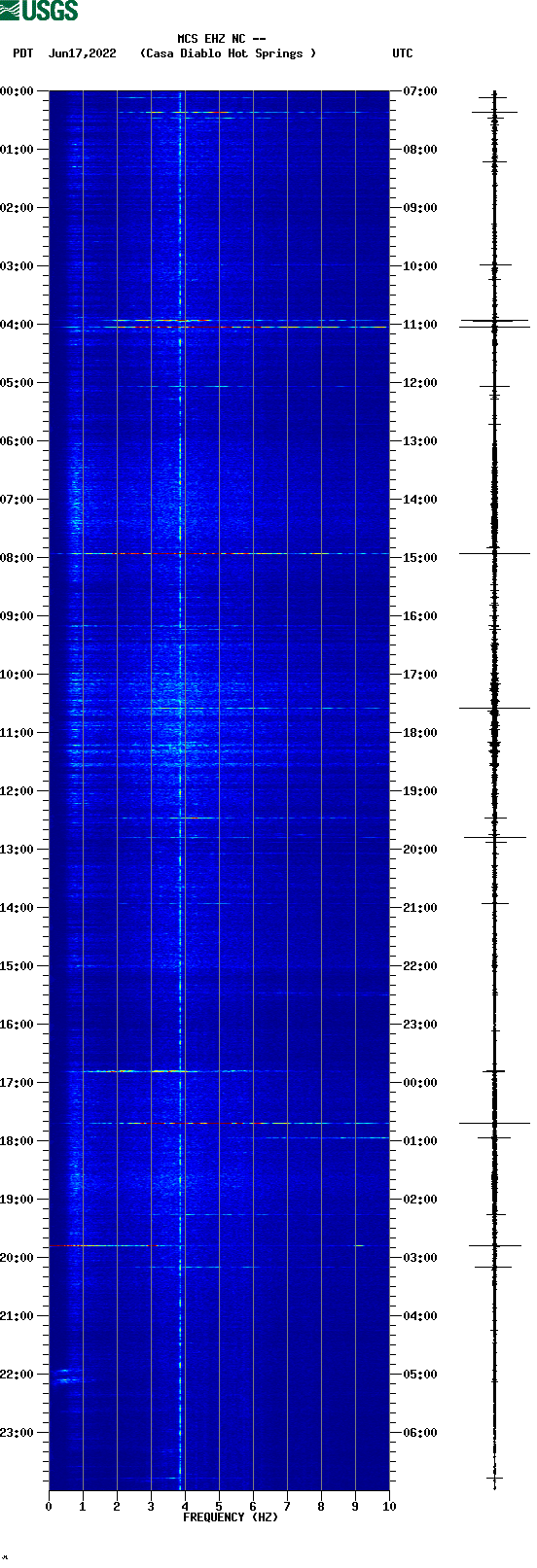Click frequency axis tick label '0'

(49, 1507)
